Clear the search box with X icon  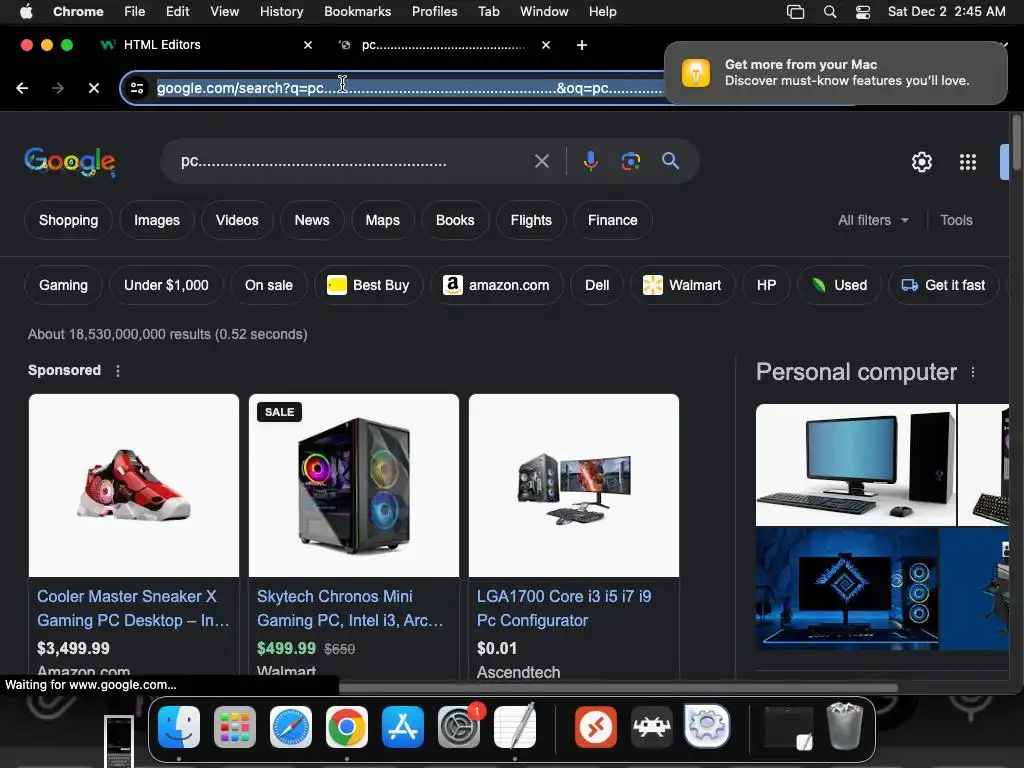click(x=541, y=161)
